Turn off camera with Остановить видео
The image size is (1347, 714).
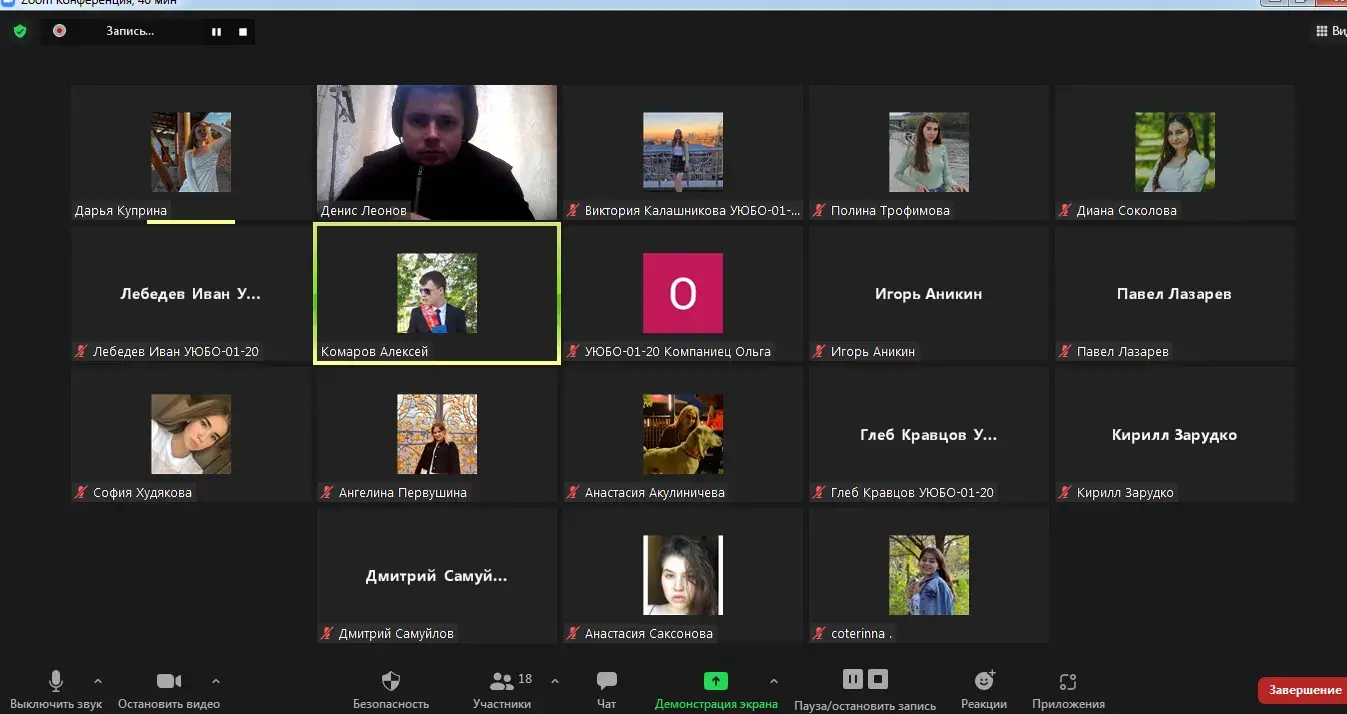tap(169, 690)
